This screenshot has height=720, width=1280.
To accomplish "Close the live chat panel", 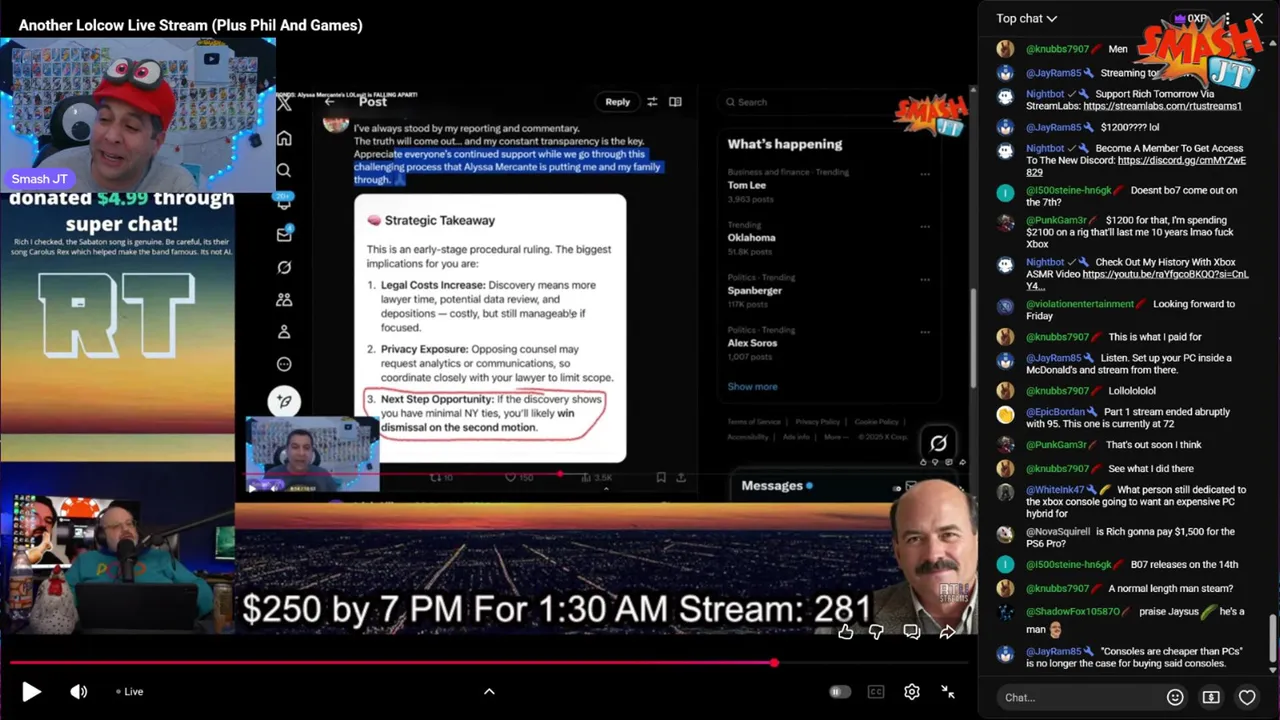I will (x=1258, y=18).
